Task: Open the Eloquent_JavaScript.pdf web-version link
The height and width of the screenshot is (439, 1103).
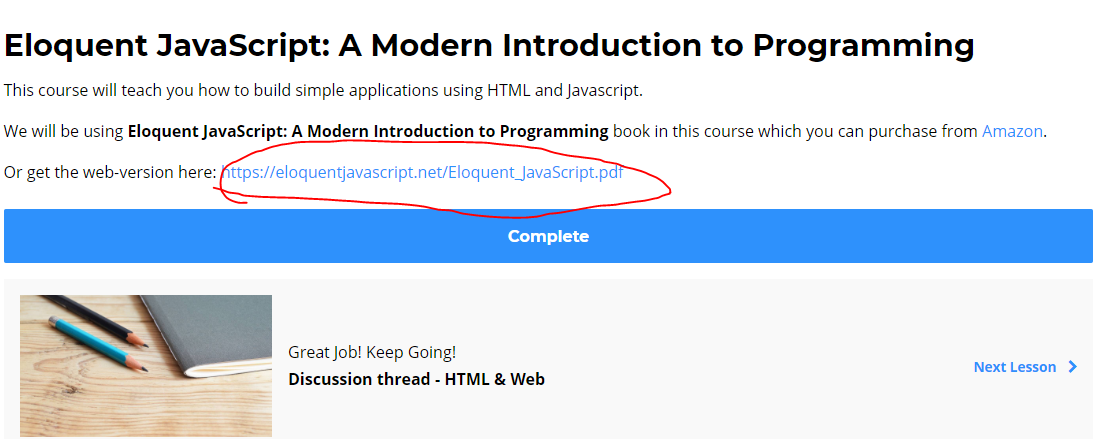Action: tap(422, 172)
